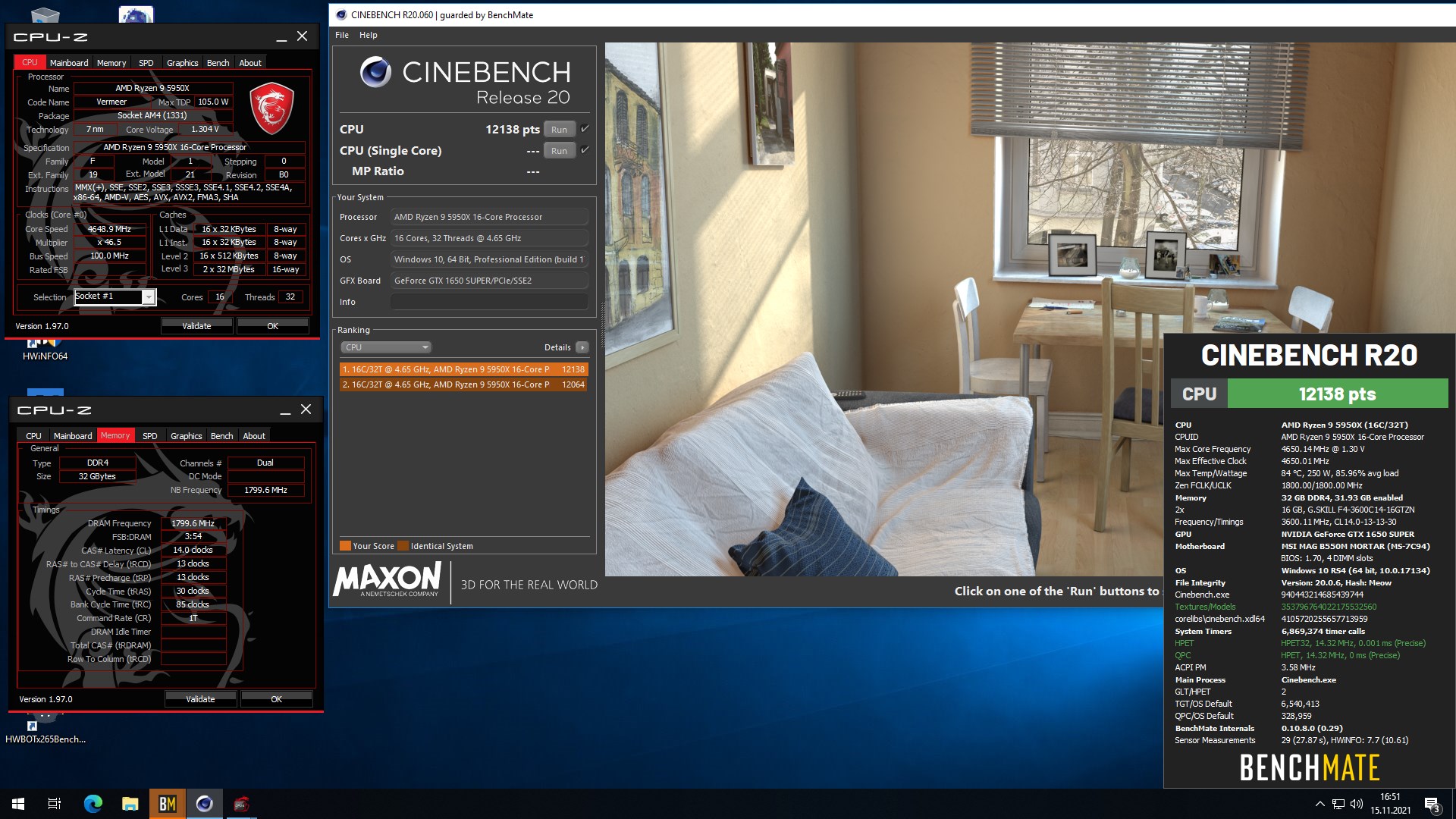Switch to Memory tab in top CPU-Z
Screen dimensions: 1456x819
111,63
